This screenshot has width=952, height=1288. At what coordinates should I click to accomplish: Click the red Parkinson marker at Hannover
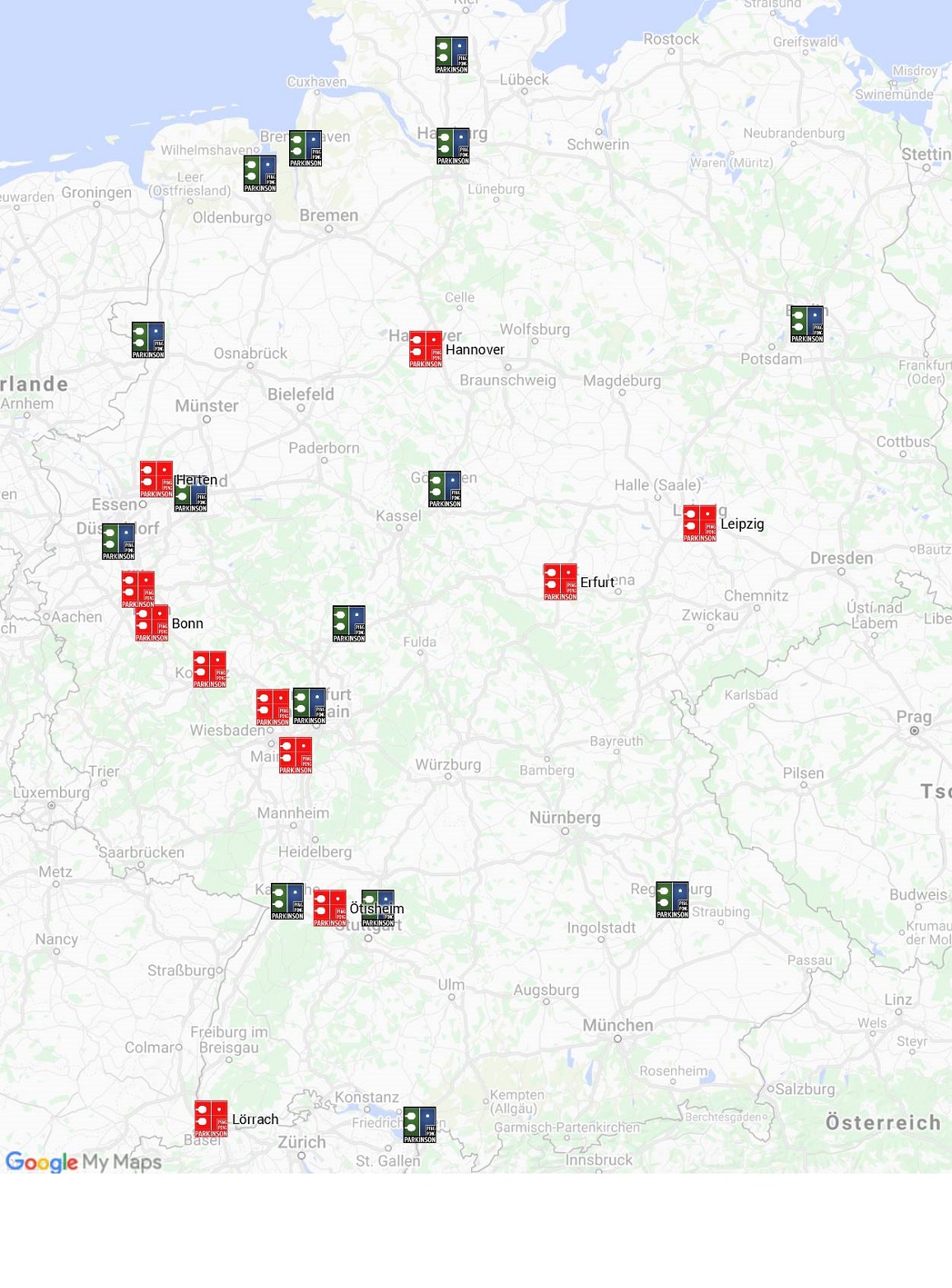click(x=426, y=349)
